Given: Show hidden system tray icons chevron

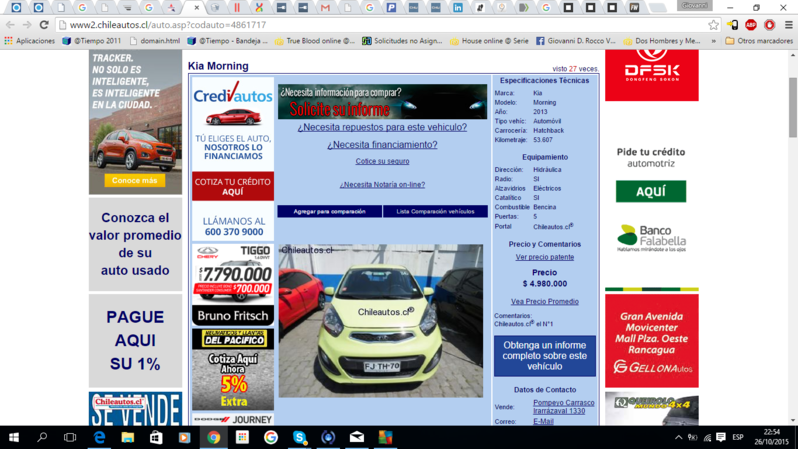Looking at the screenshot, I should pyautogui.click(x=678, y=437).
